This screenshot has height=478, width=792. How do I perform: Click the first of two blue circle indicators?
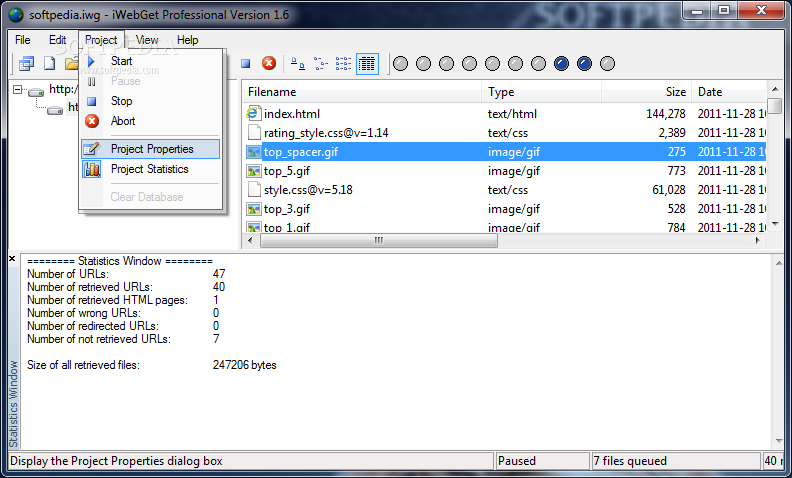pyautogui.click(x=561, y=64)
